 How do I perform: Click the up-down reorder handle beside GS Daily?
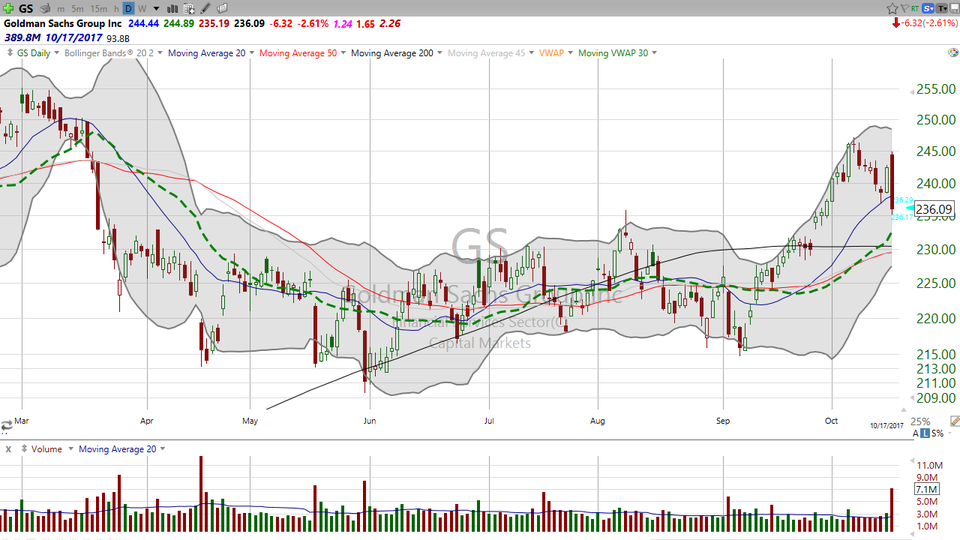pos(10,53)
